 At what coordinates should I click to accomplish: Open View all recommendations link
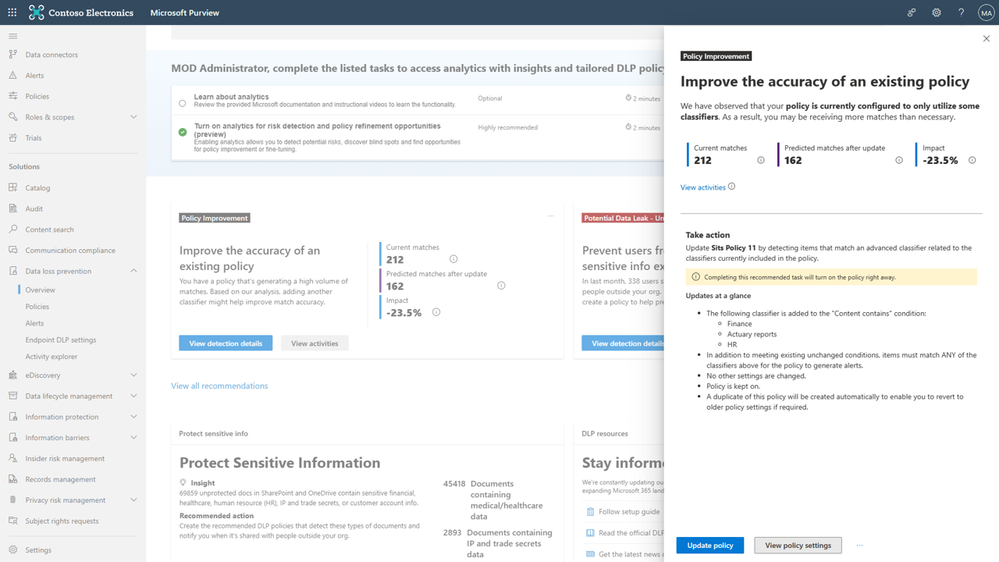coord(219,385)
